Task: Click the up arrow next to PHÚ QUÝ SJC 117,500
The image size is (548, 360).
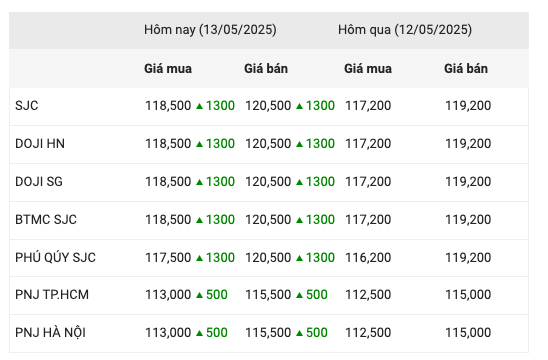Action: [x=200, y=258]
